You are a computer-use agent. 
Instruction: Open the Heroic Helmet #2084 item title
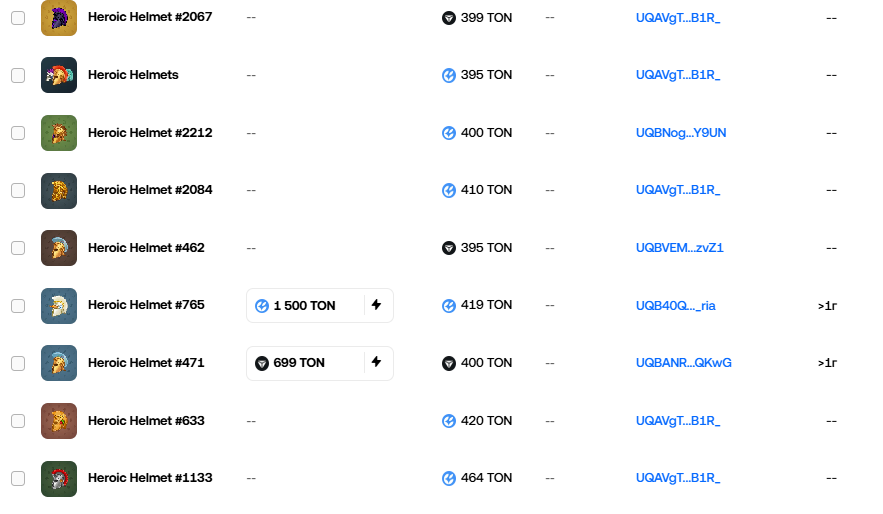[150, 190]
